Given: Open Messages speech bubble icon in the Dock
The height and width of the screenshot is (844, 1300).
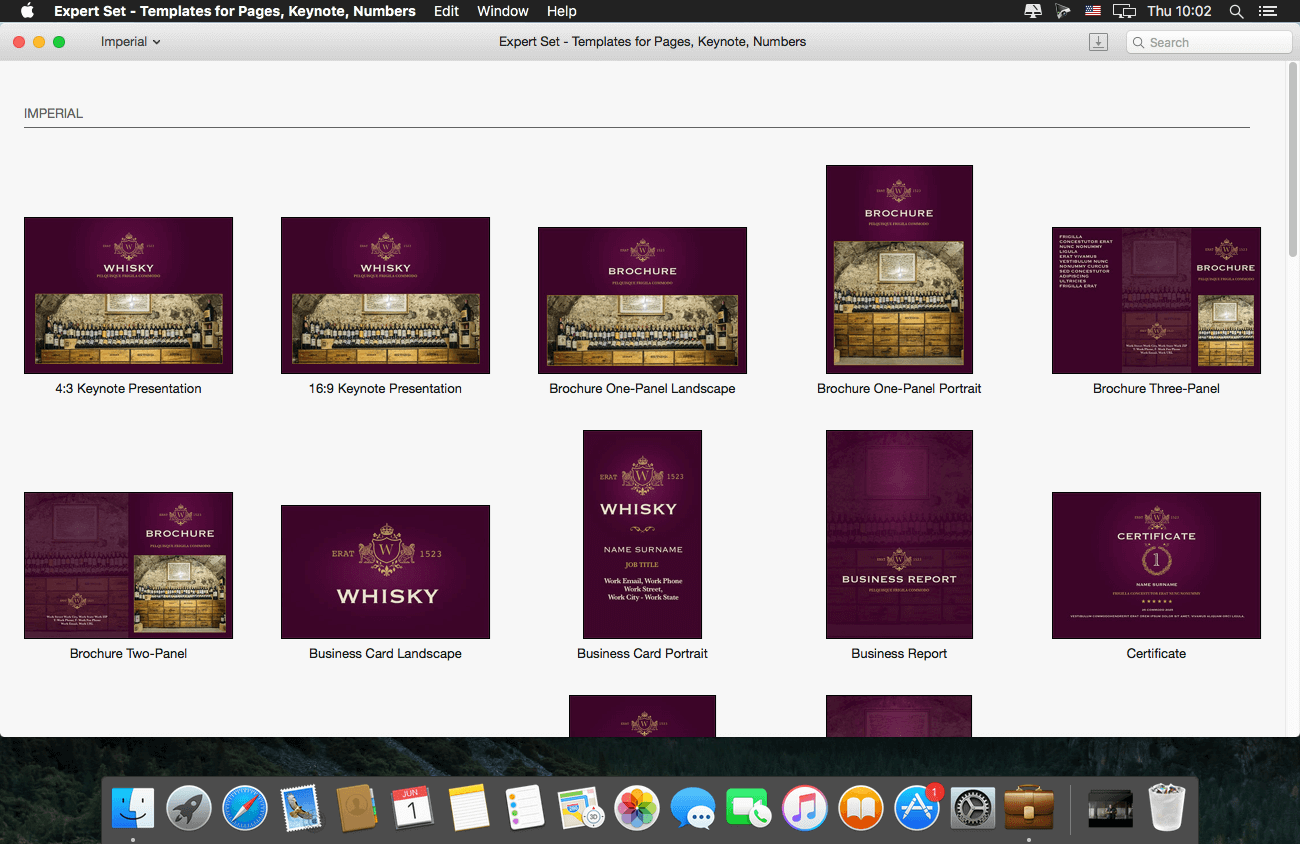Looking at the screenshot, I should pos(693,808).
